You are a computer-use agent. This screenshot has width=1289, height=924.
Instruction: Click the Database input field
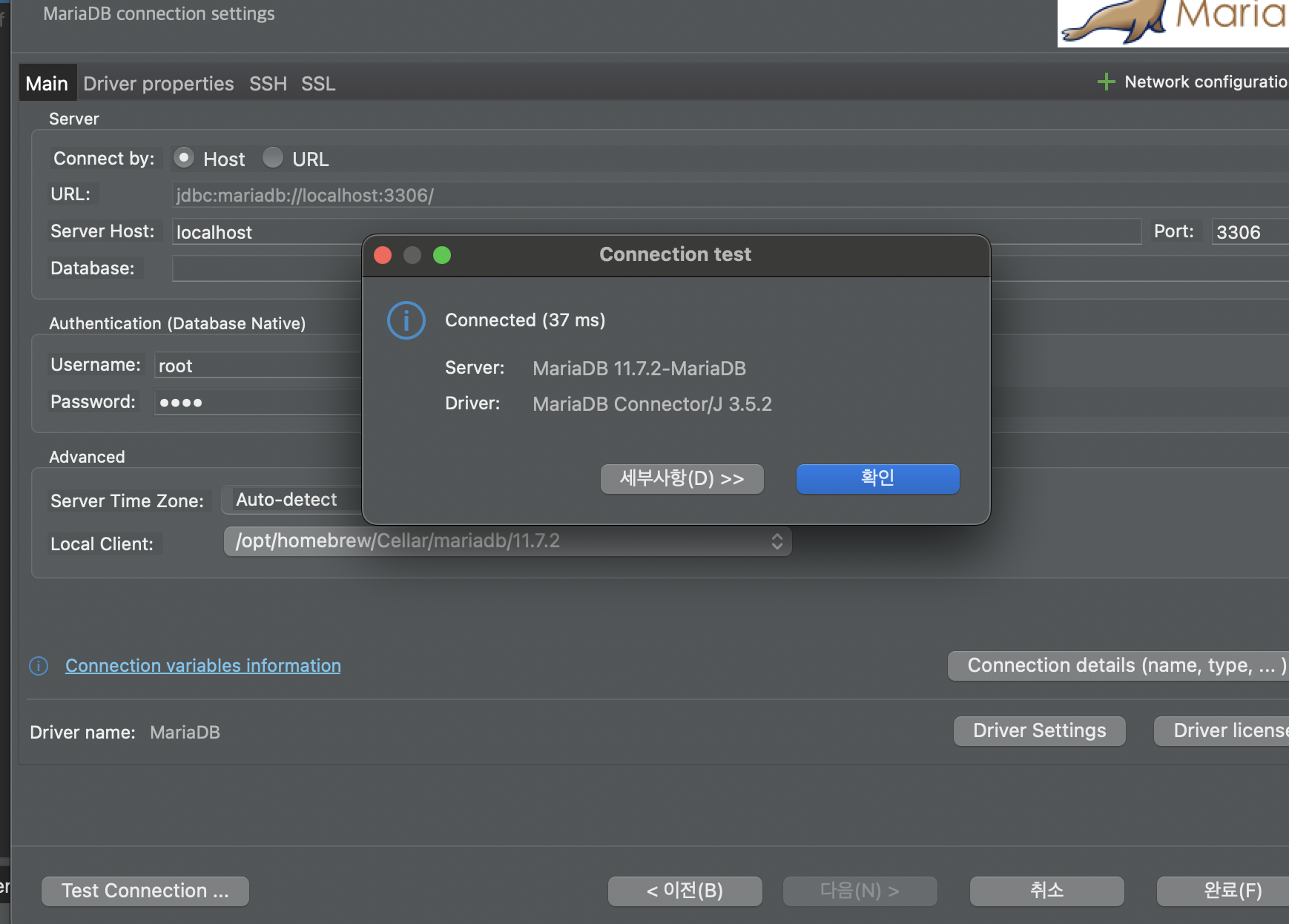click(267, 268)
